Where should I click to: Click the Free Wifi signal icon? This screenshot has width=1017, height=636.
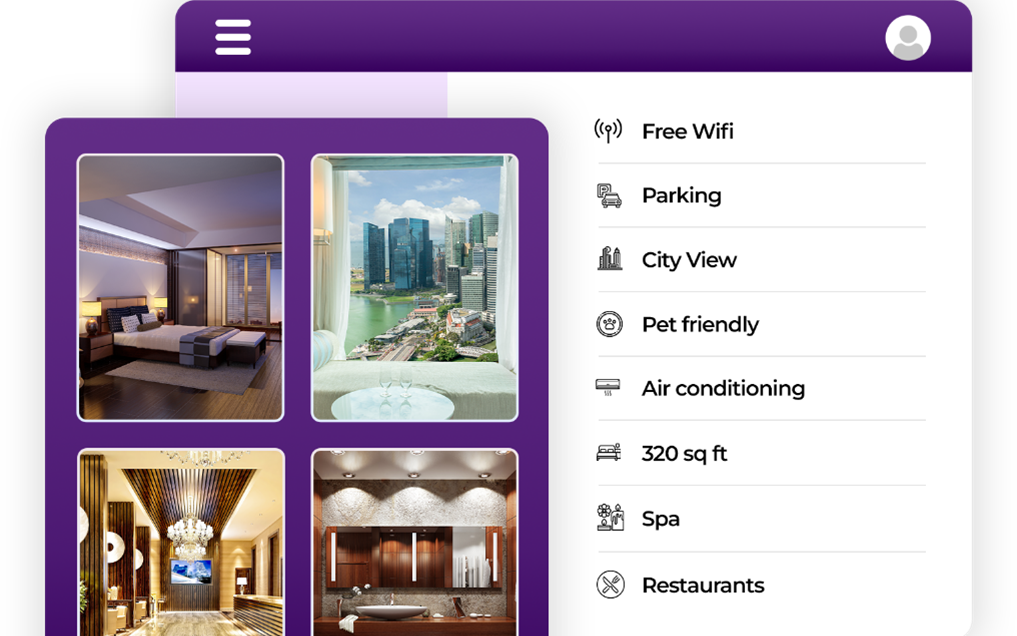tap(608, 130)
